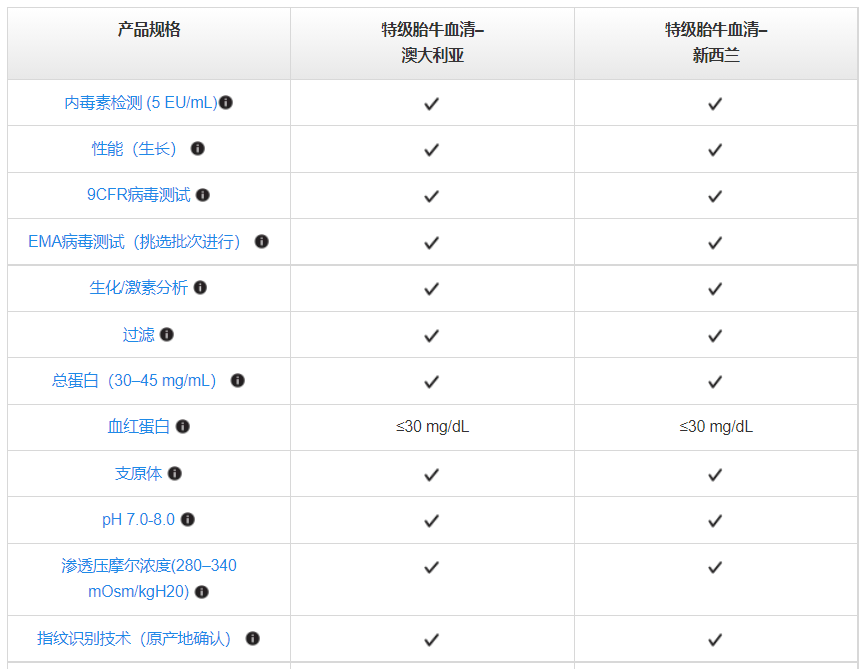The height and width of the screenshot is (669, 865).
Task: Click info icon next to EMA病毒测试
Action: point(262,242)
